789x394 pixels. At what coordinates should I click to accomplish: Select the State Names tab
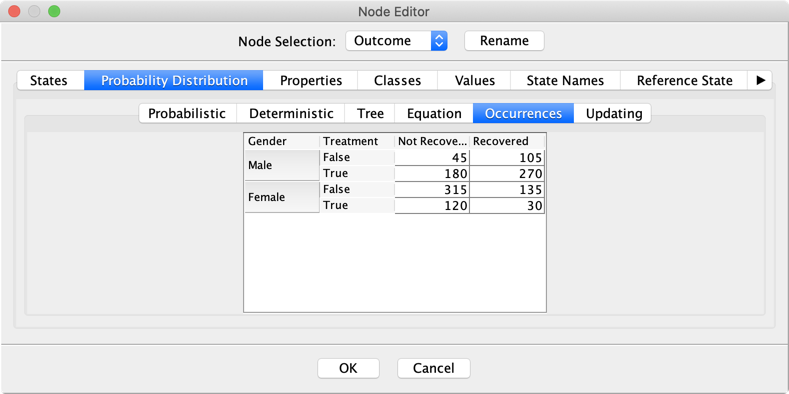click(x=565, y=81)
